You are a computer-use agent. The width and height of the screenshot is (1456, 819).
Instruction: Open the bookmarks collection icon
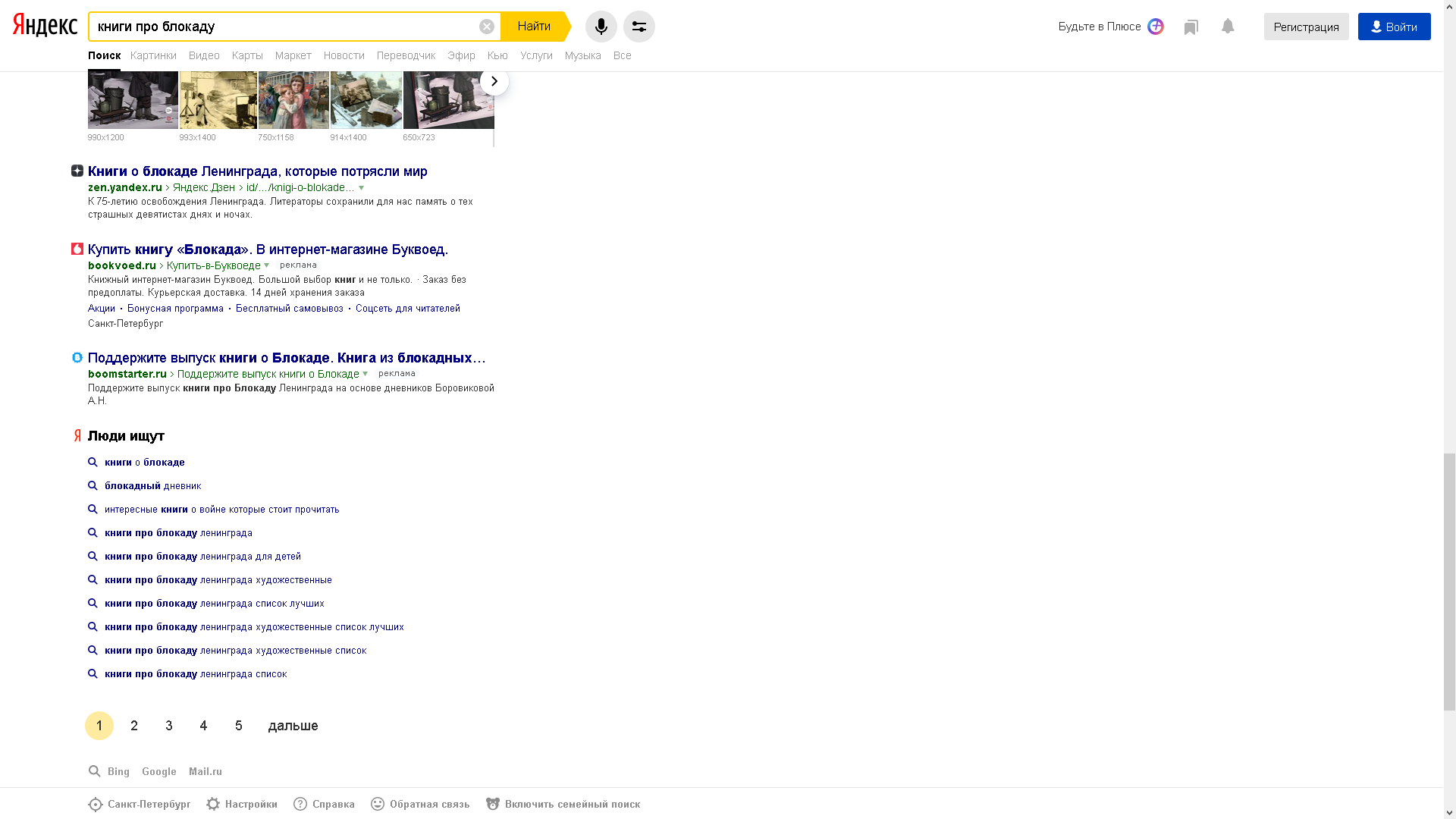[x=1191, y=27]
